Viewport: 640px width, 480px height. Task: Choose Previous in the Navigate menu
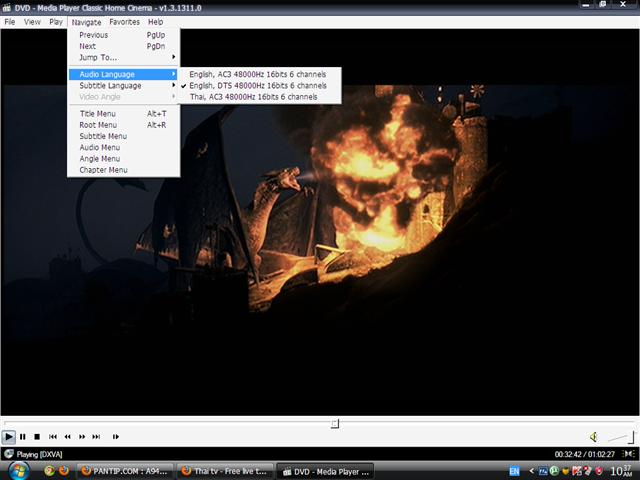tap(124, 35)
